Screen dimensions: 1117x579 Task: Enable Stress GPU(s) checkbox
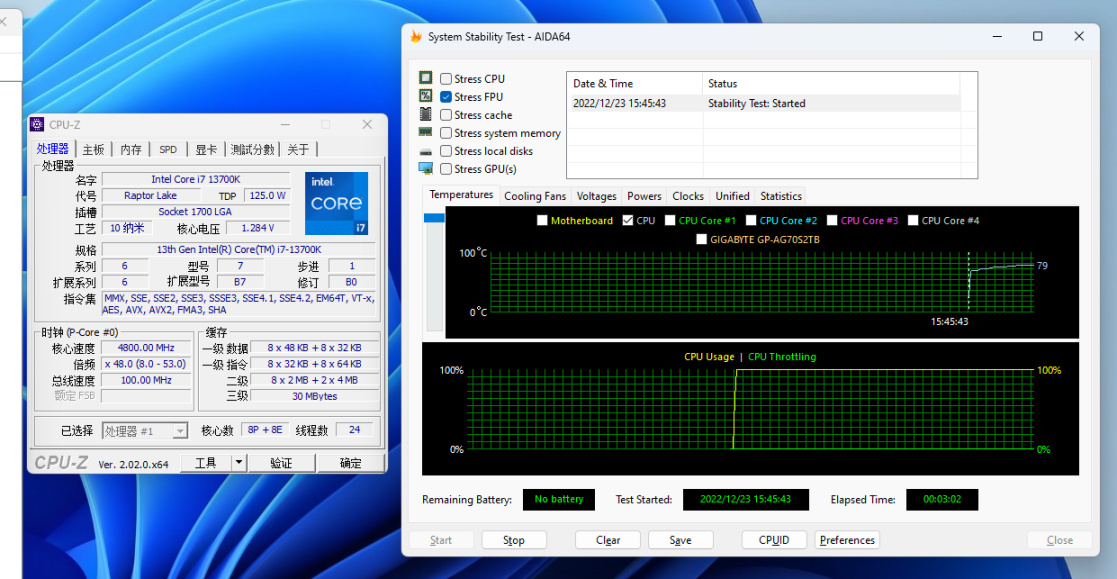coord(446,169)
